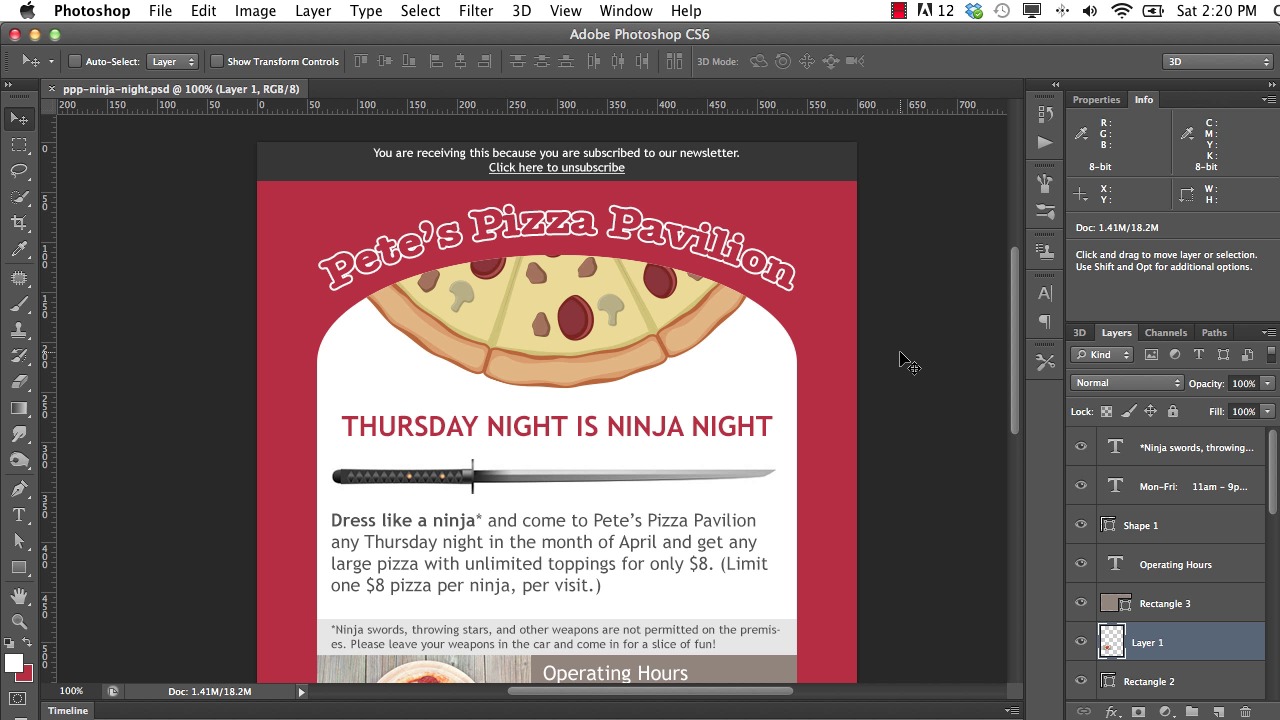Switch to the Properties tab
1280x720 pixels.
click(x=1096, y=100)
